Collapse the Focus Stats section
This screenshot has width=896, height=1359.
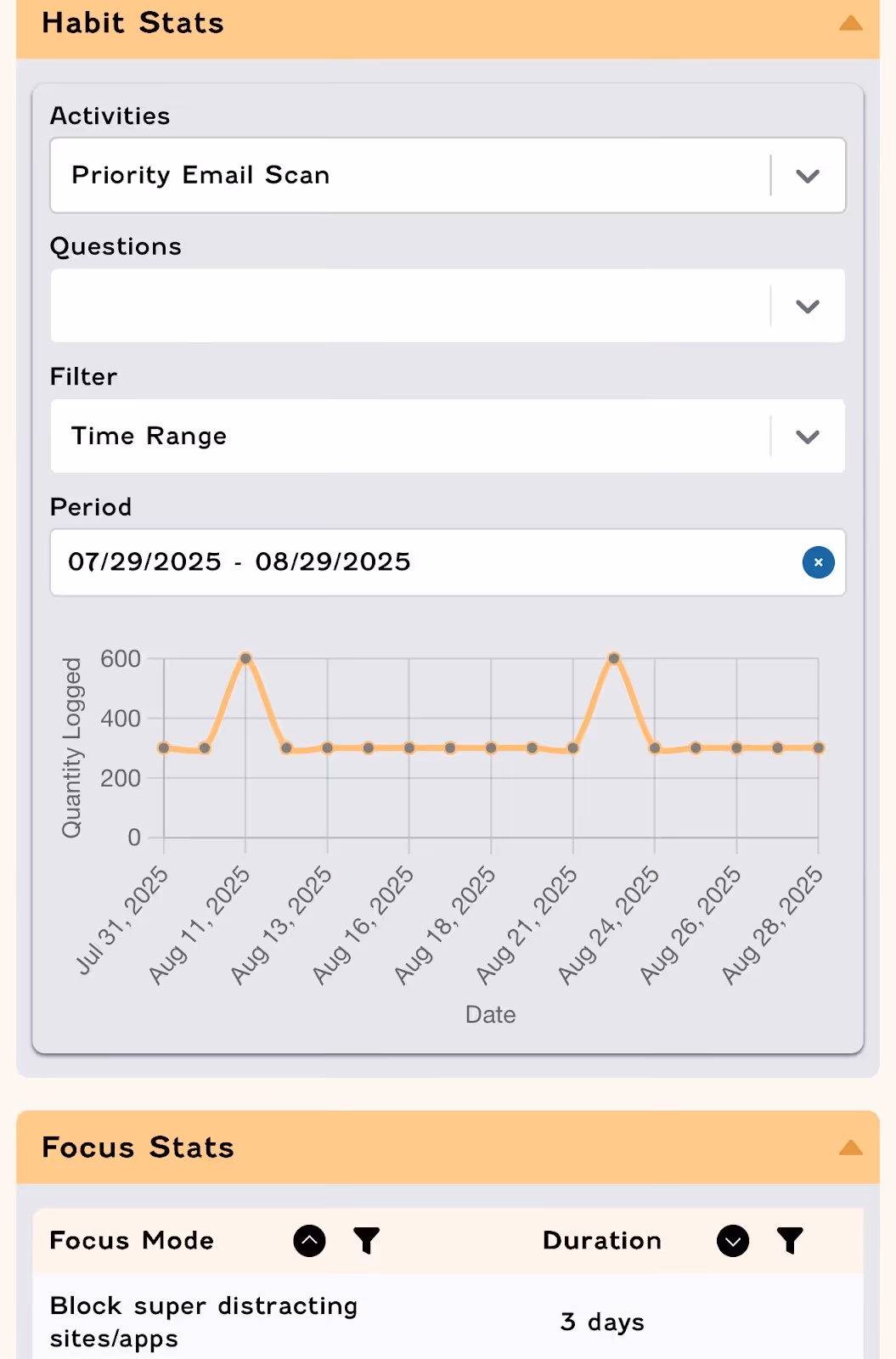tap(850, 1148)
